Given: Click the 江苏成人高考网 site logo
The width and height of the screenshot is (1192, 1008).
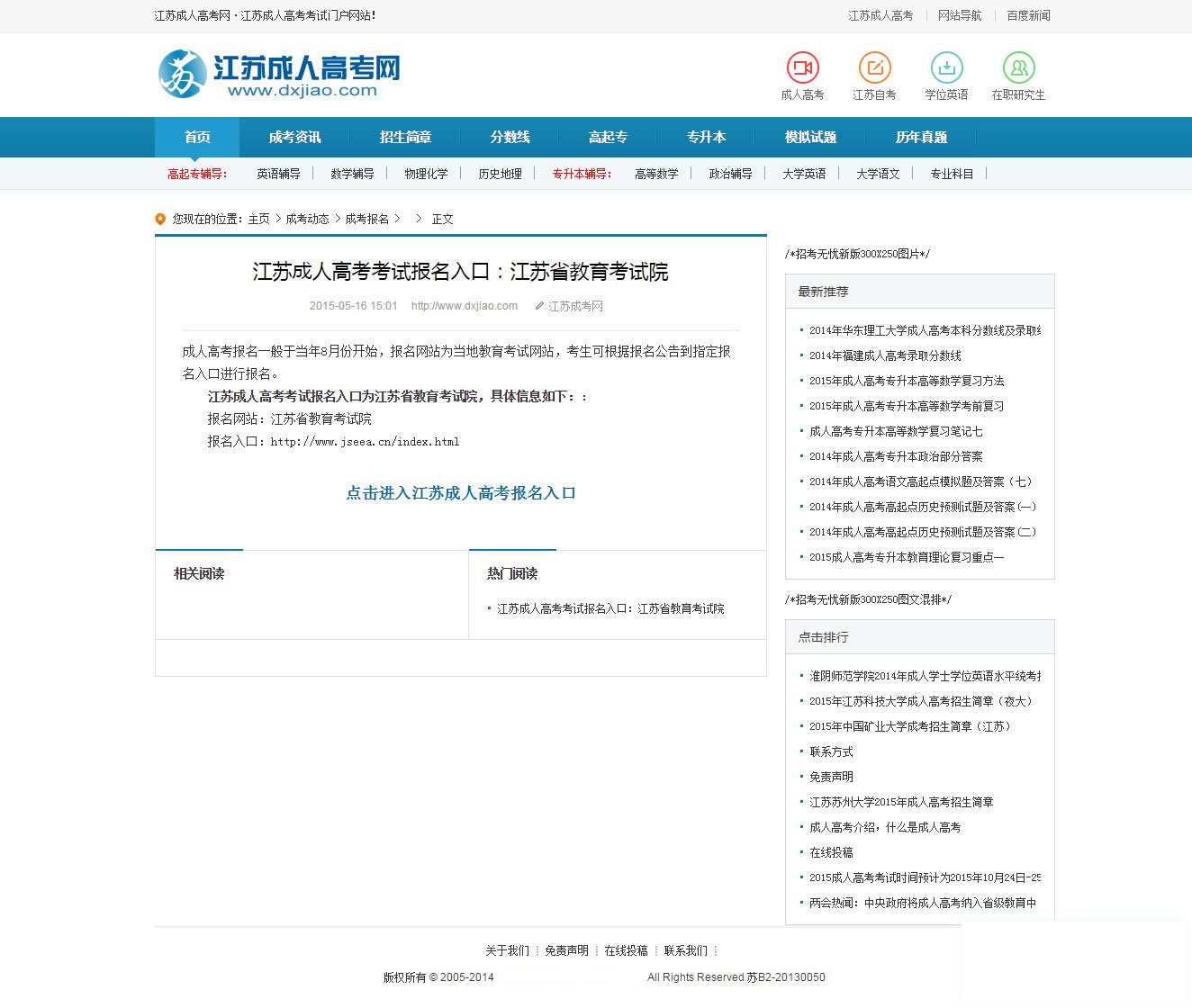Looking at the screenshot, I should [x=279, y=74].
